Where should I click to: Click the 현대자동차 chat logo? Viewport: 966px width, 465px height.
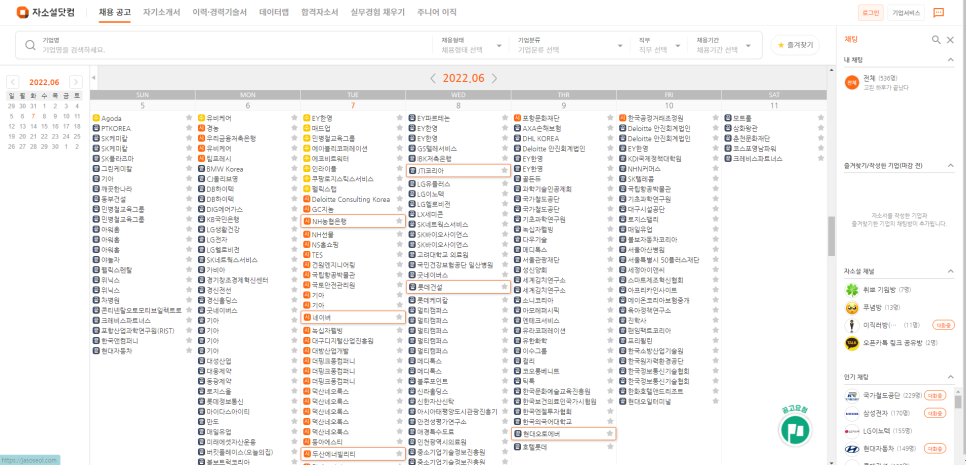tap(852, 449)
